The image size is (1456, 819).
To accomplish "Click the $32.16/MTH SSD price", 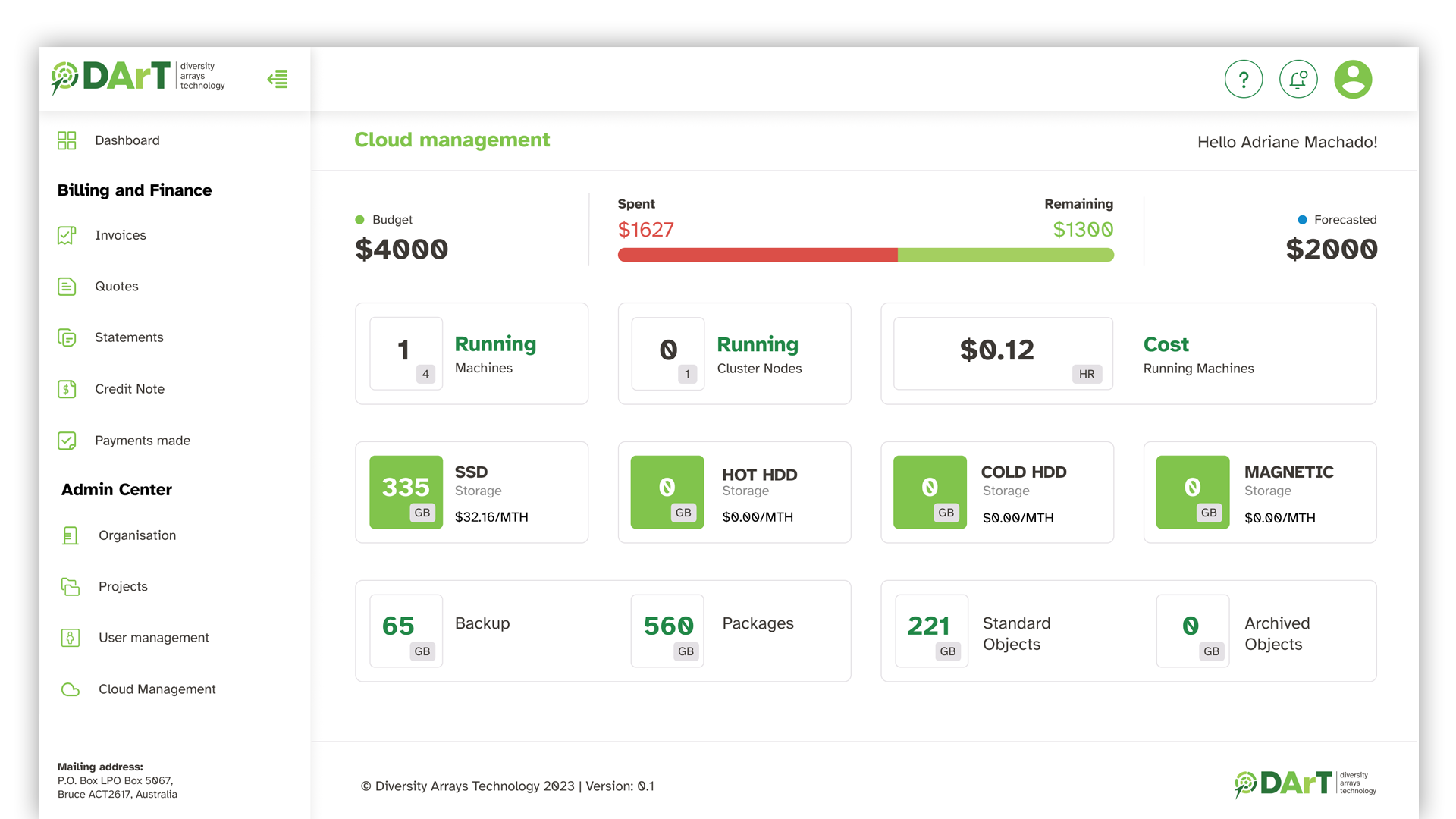I will click(491, 517).
